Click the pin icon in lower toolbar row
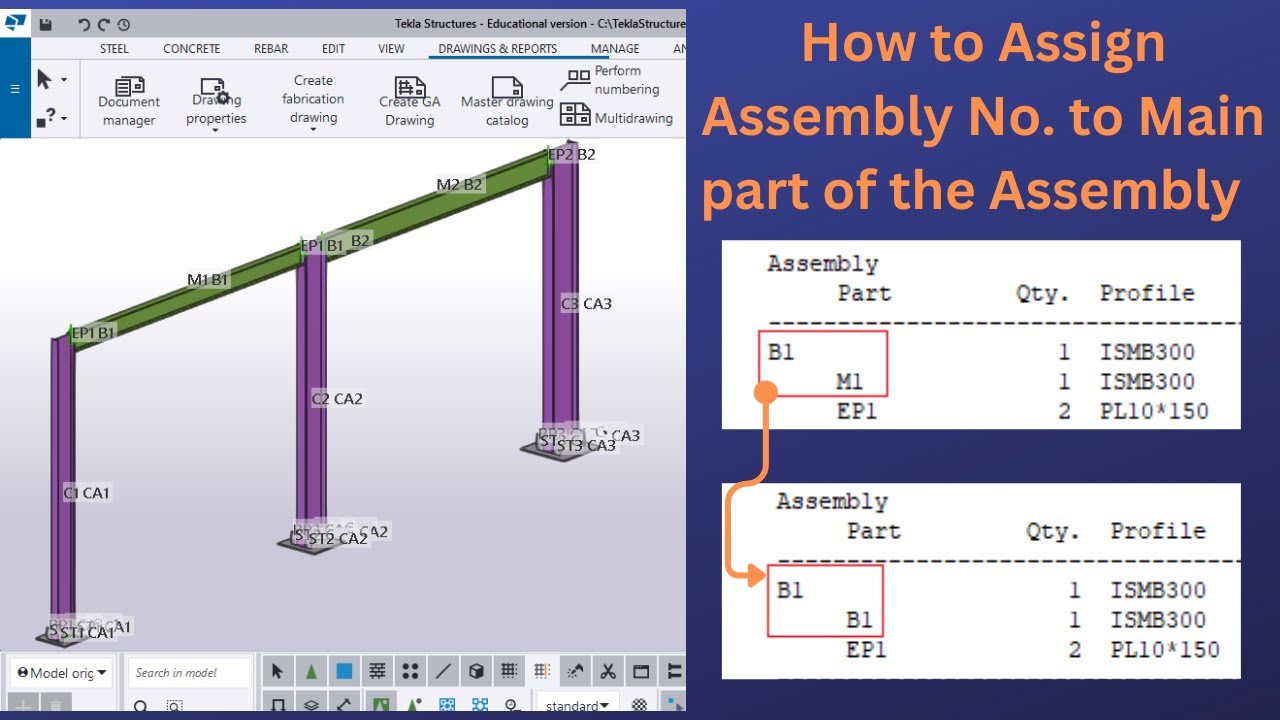The image size is (1280, 720). point(510,705)
